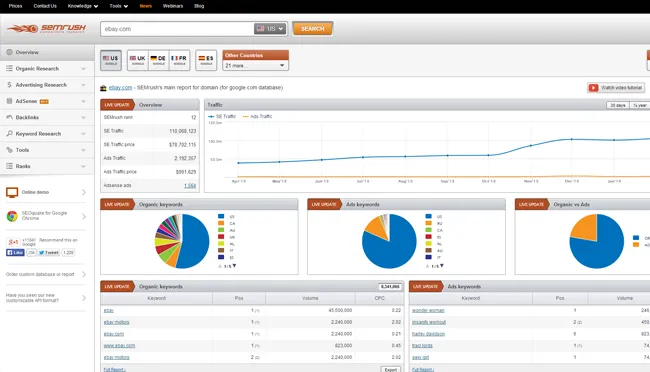Open the US country dropdown in search box

tap(270, 29)
